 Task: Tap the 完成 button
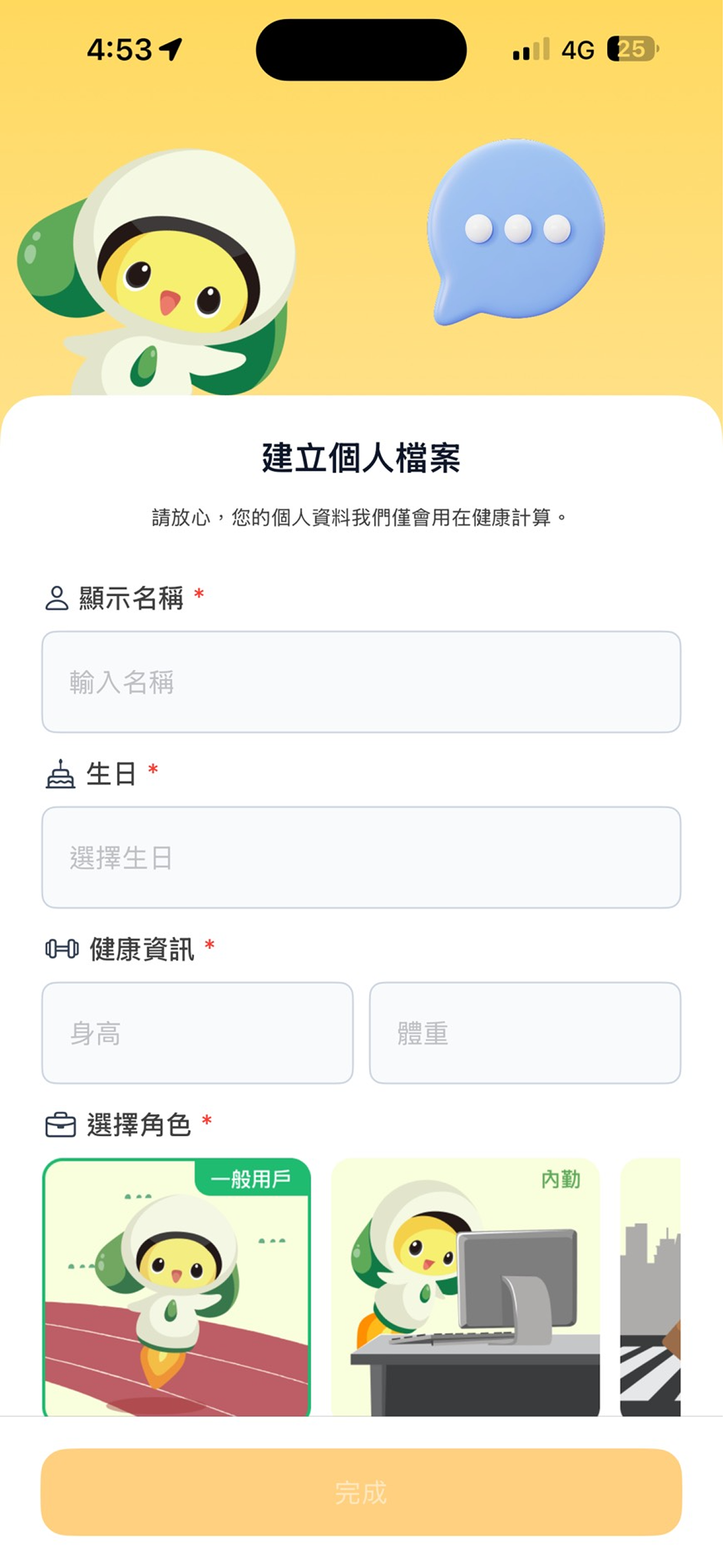coord(361,1493)
